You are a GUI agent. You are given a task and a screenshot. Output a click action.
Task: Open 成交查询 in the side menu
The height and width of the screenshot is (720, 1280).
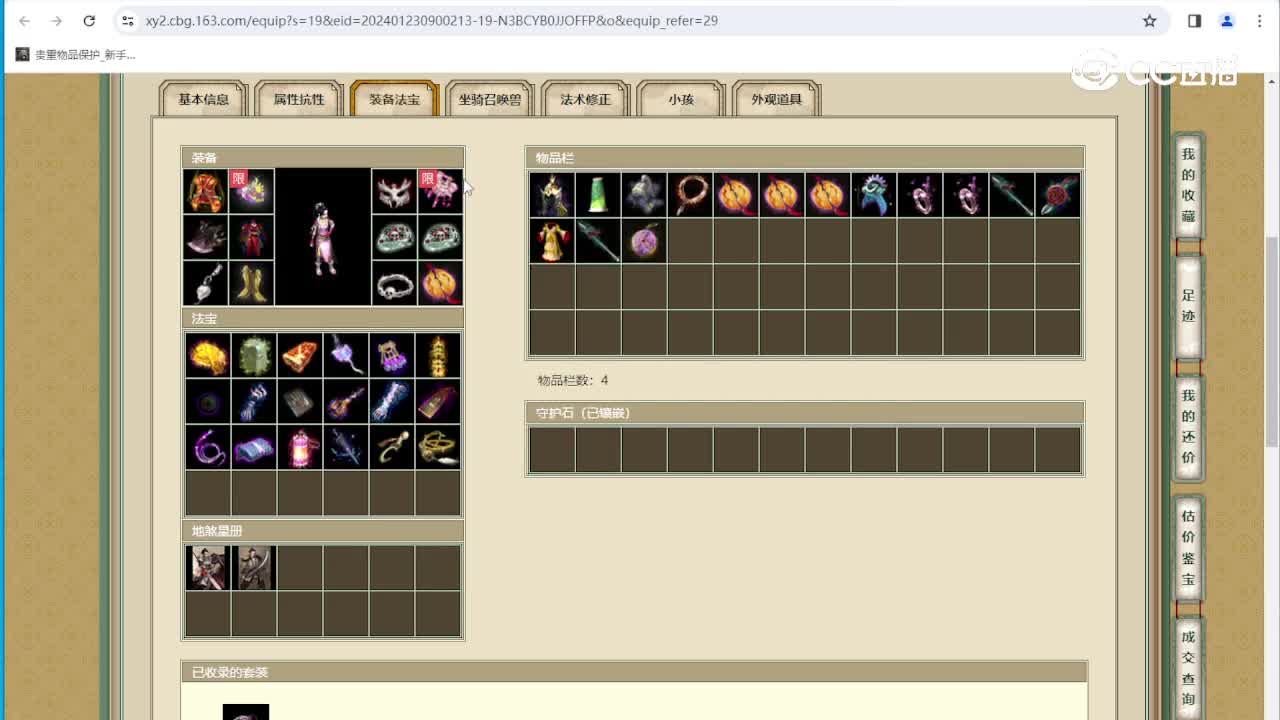(1188, 668)
